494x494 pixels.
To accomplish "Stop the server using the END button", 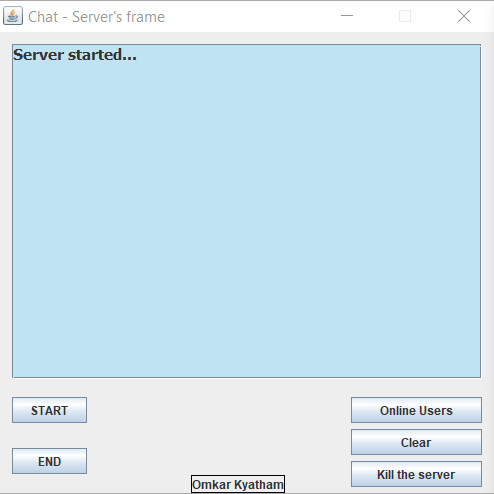I will click(50, 461).
